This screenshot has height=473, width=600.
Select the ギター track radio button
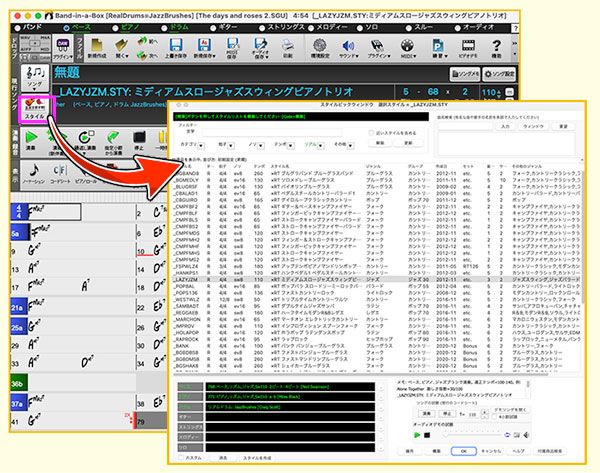213,28
